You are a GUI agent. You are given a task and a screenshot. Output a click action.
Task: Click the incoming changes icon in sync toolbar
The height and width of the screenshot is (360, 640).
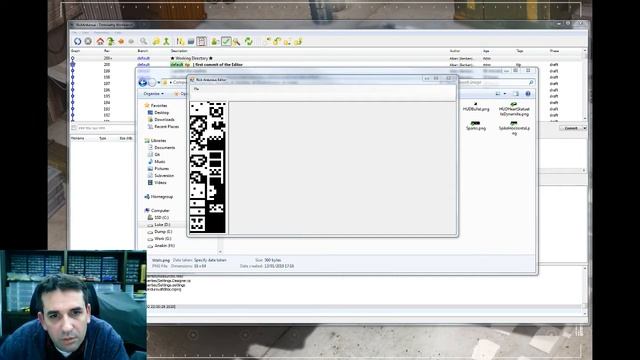coord(267,41)
